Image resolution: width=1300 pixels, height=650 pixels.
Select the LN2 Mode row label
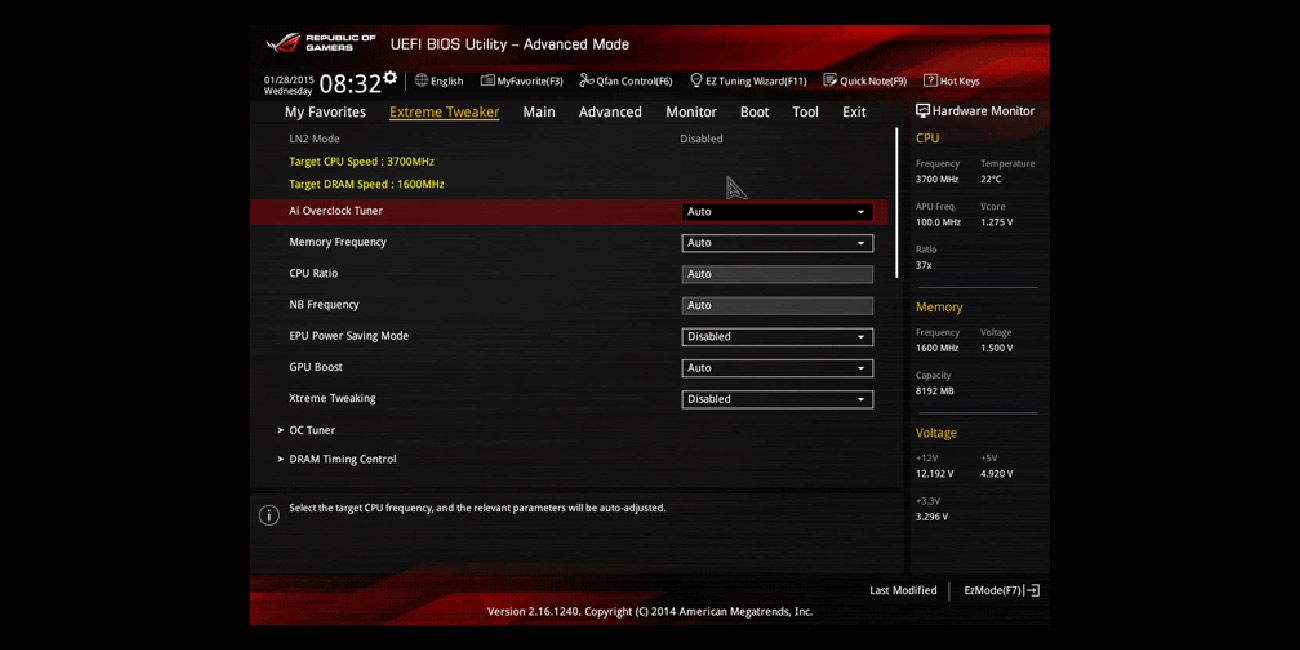point(314,139)
